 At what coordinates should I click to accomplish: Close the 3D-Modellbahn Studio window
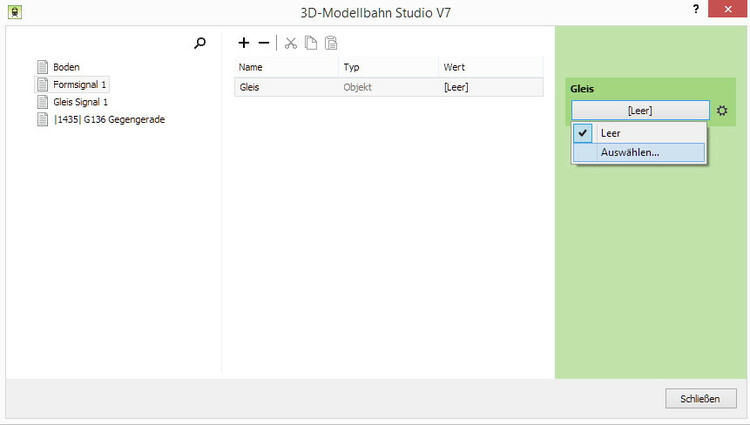728,9
